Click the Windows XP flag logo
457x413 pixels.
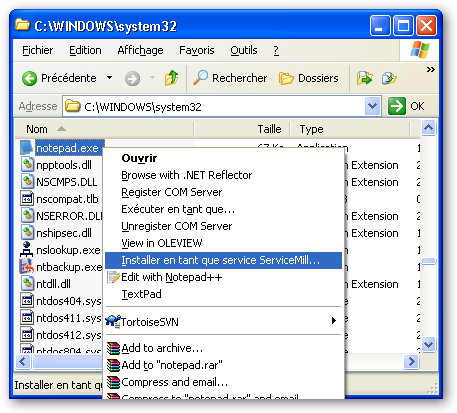(x=420, y=50)
